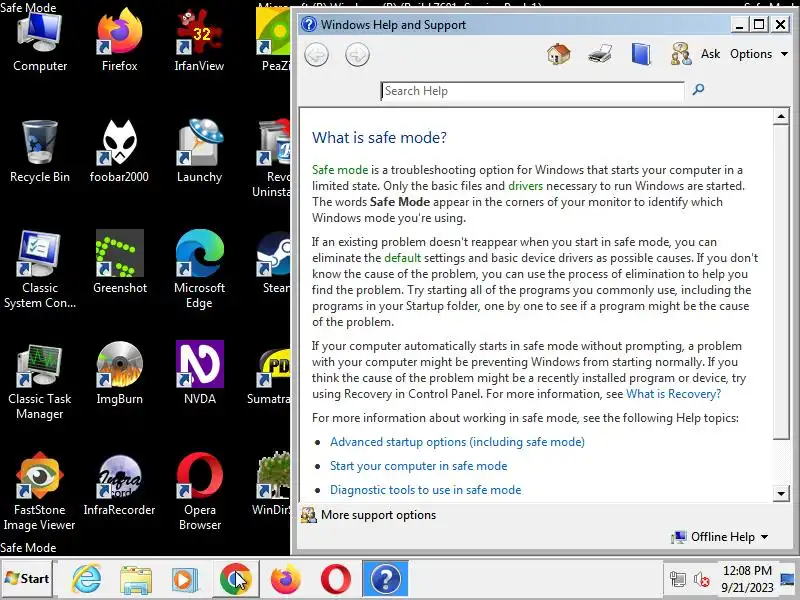Viewport: 800px width, 600px height.
Task: Select the FastStone Image Viewer shortcut
Action: coord(40,492)
